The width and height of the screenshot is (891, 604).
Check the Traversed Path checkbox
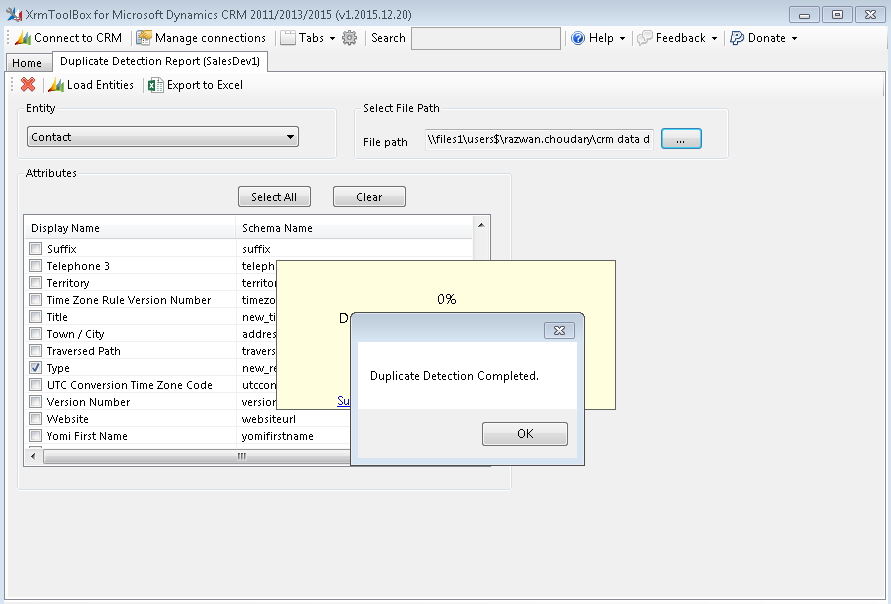point(36,351)
